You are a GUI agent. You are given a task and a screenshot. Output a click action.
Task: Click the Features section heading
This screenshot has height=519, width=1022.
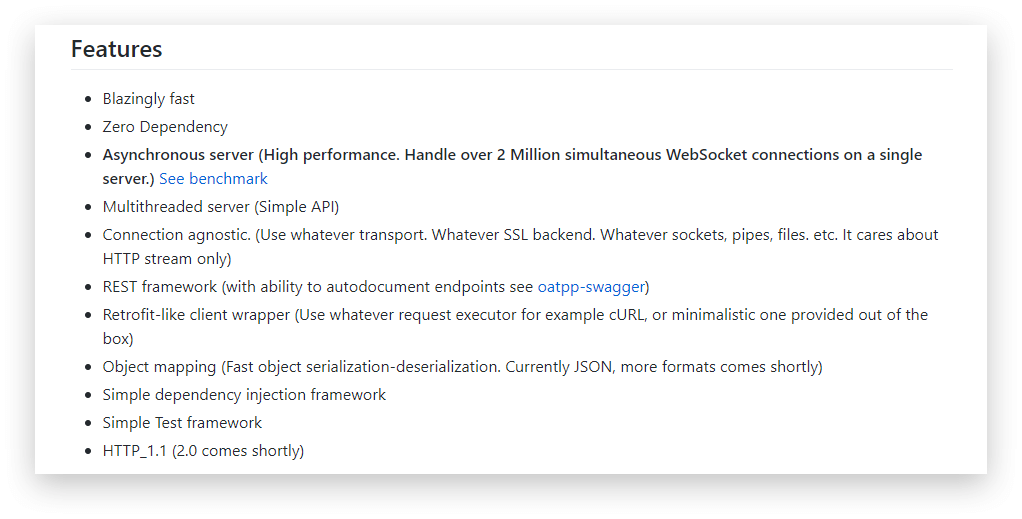click(x=117, y=49)
